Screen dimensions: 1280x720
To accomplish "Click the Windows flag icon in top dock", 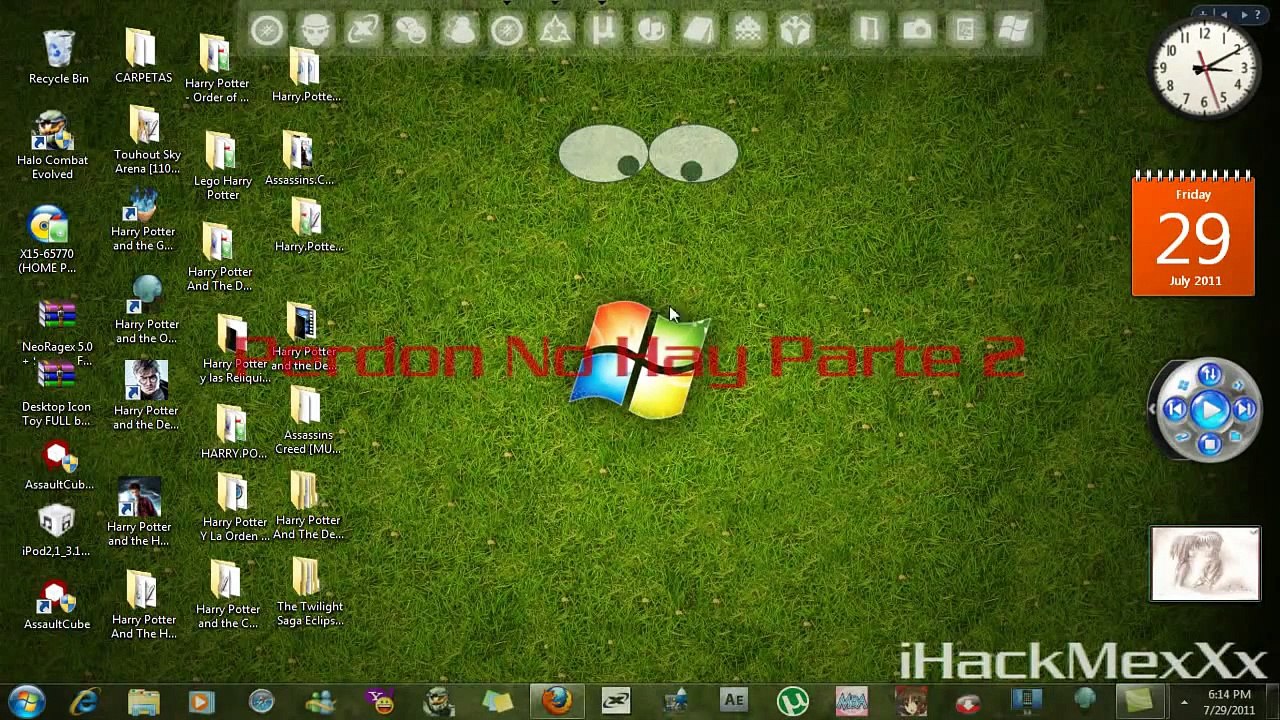I will click(1013, 30).
